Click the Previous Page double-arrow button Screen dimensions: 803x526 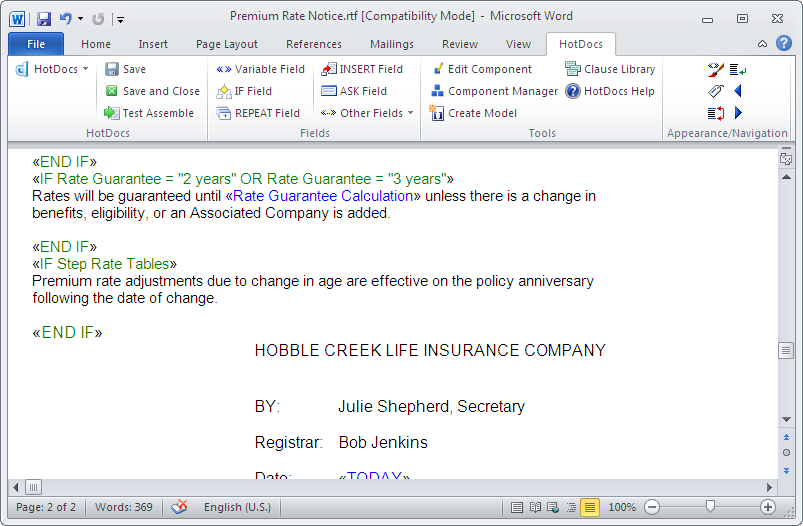[x=786, y=437]
